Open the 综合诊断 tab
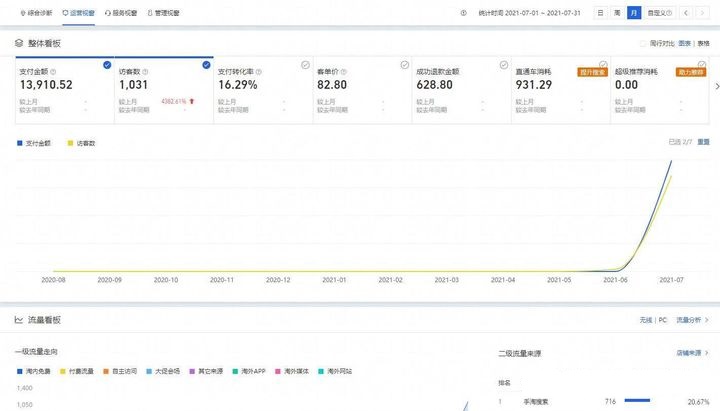Viewport: 720px width, 411px height. click(37, 13)
